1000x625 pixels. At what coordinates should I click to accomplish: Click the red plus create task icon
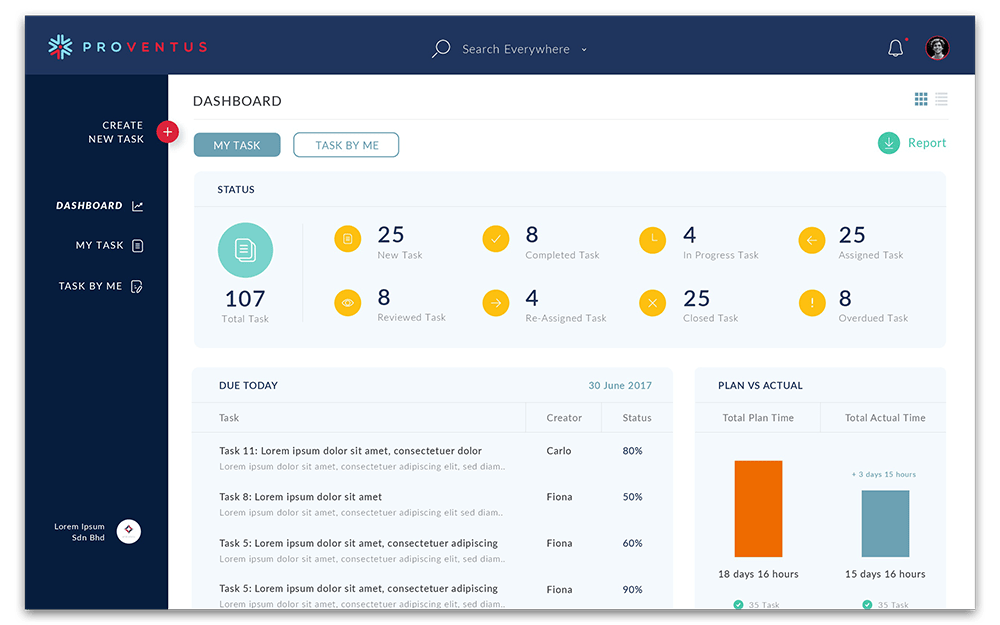pos(168,132)
